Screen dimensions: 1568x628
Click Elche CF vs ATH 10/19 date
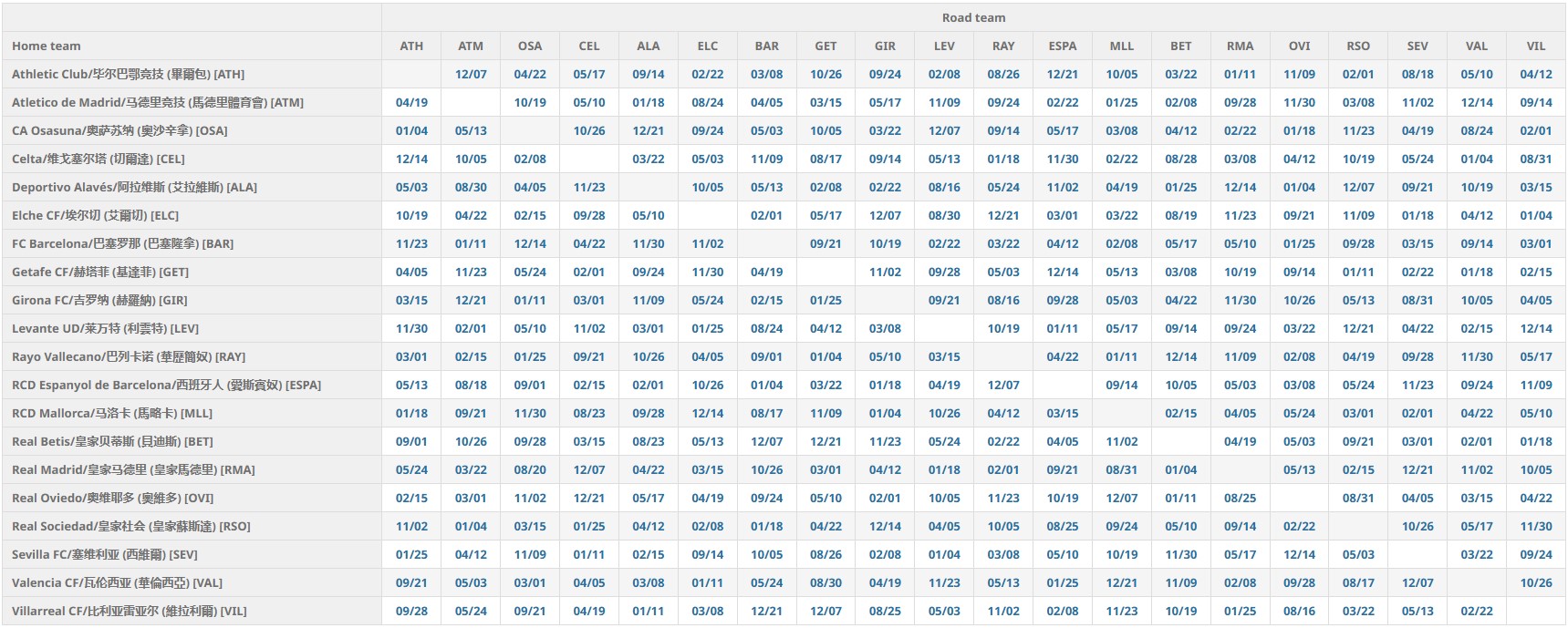click(411, 215)
